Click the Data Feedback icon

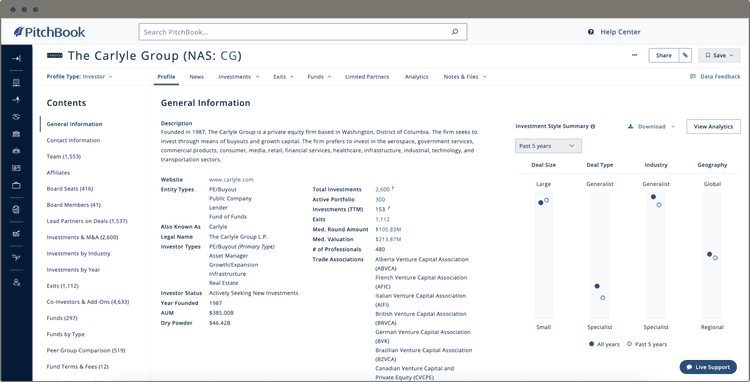click(693, 76)
